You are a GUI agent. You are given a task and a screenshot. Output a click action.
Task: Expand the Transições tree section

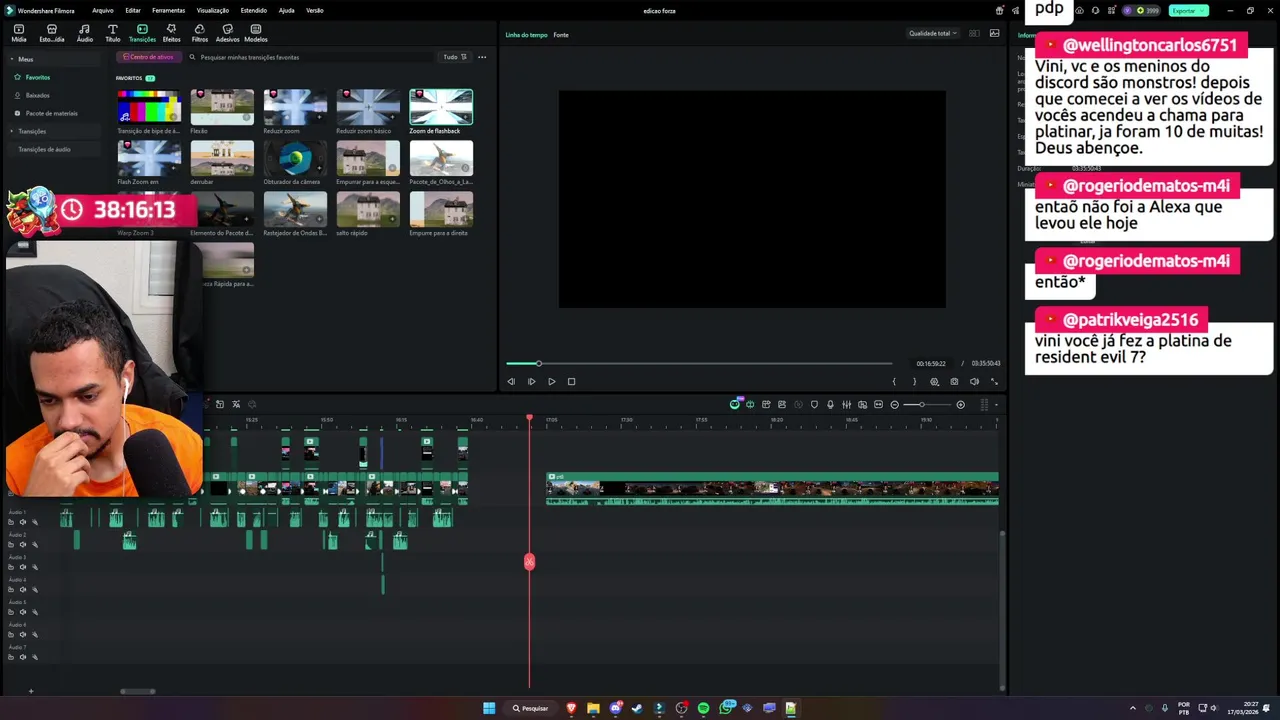click(x=12, y=131)
